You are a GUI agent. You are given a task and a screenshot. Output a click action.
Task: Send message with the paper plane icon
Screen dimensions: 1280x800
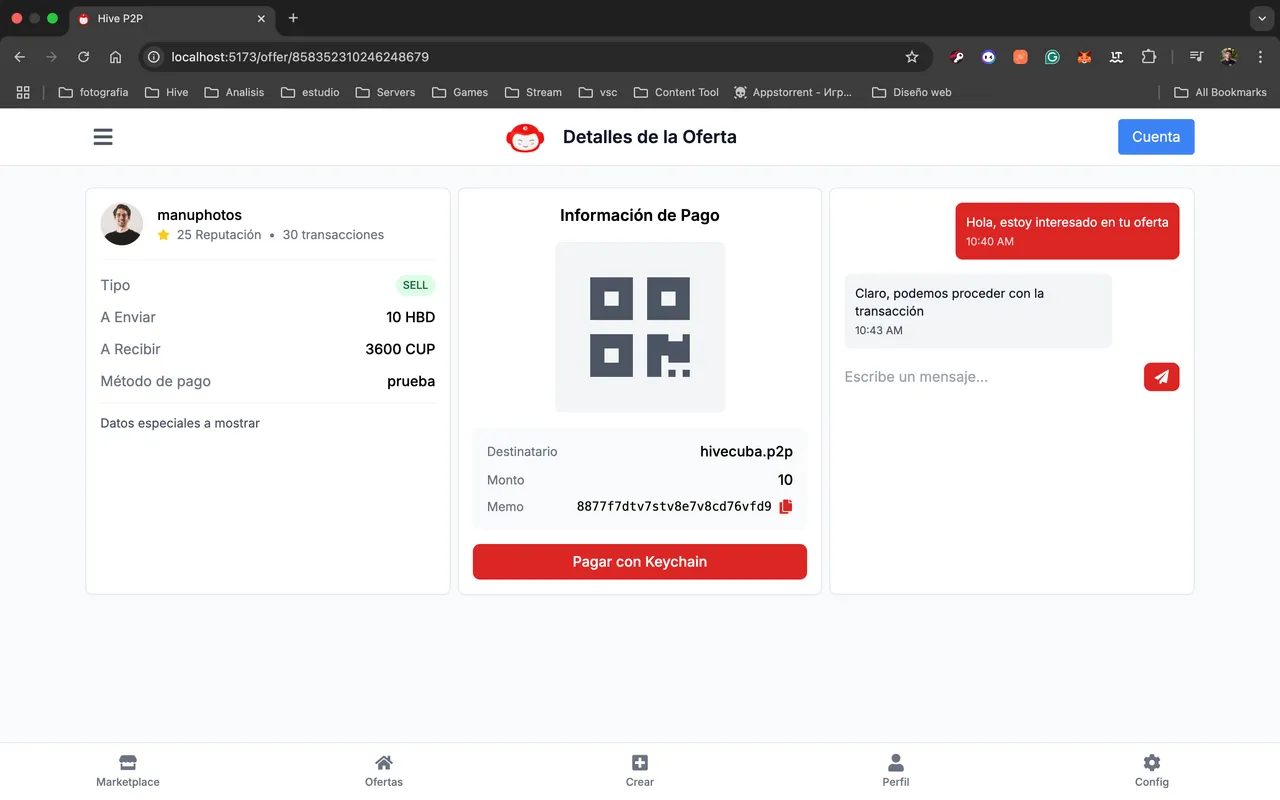pos(1161,377)
